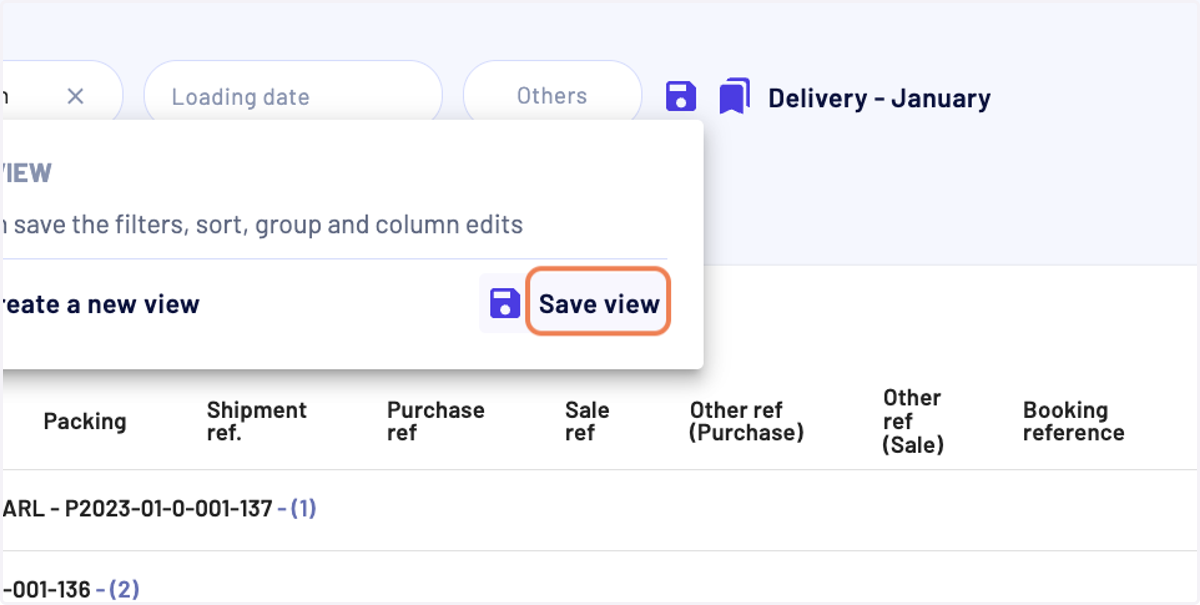
Task: Open the Loading date filter field
Action: [293, 97]
